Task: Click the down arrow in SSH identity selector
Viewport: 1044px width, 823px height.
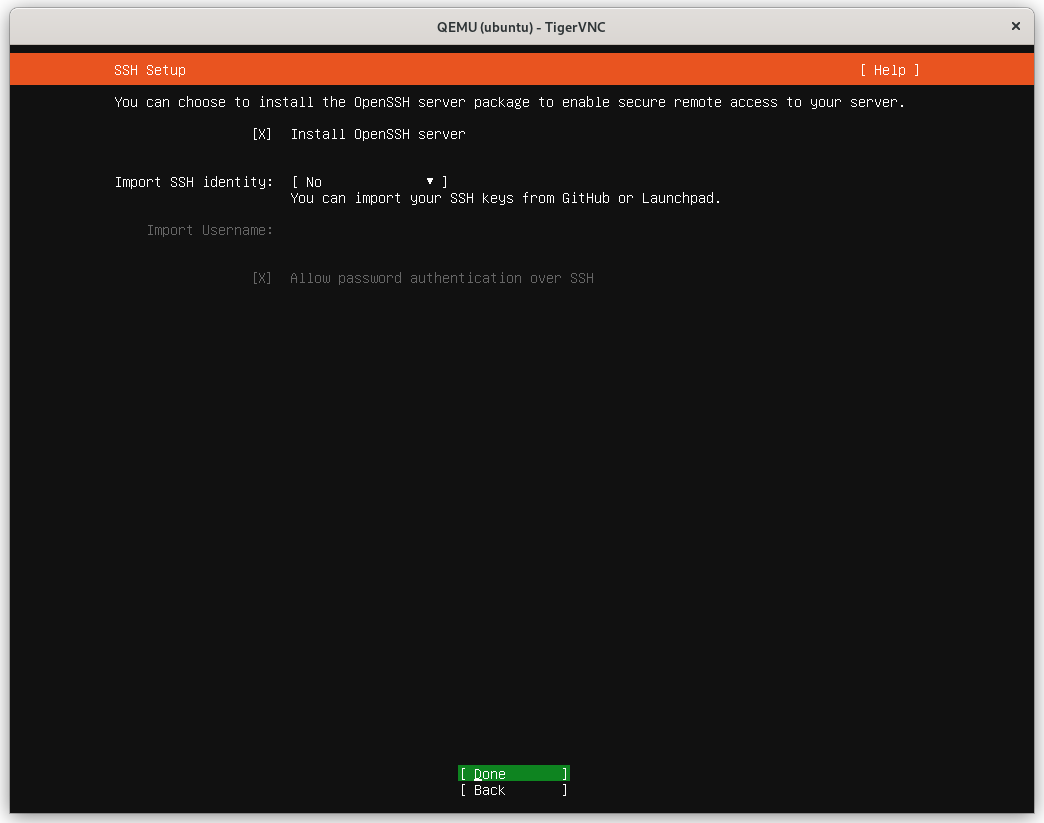Action: point(430,181)
